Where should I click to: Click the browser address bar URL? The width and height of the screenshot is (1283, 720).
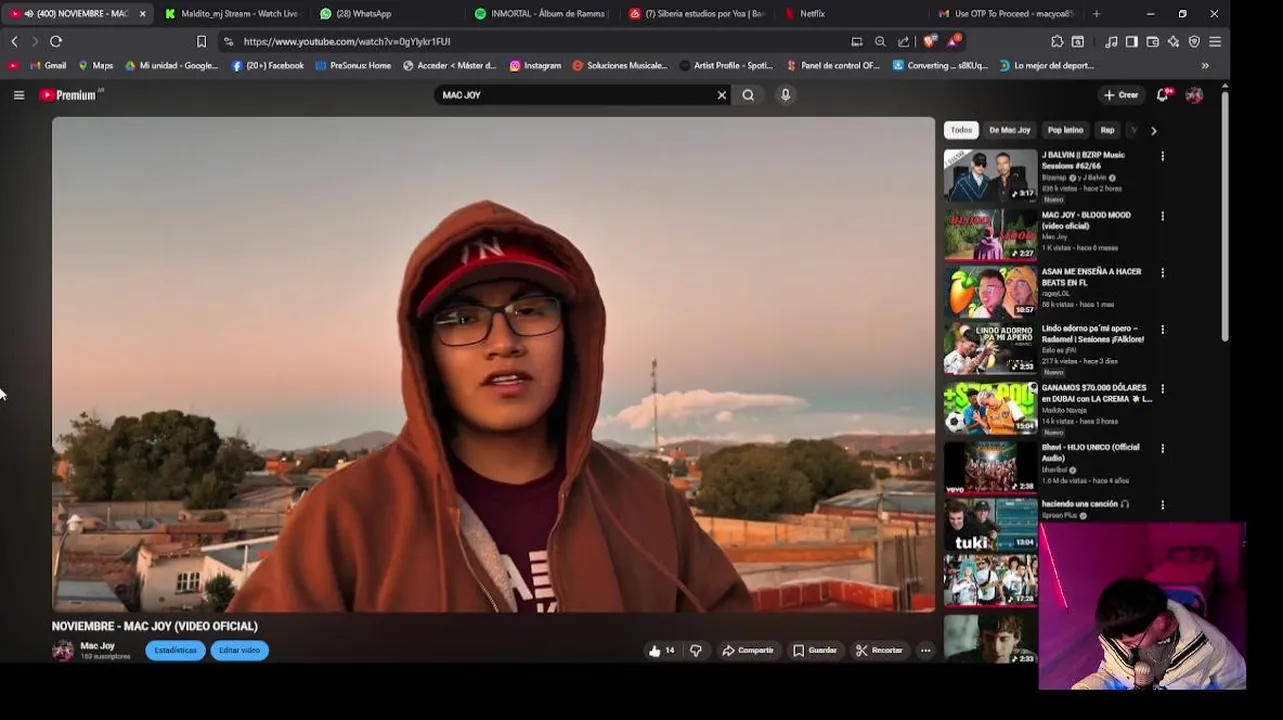point(347,41)
